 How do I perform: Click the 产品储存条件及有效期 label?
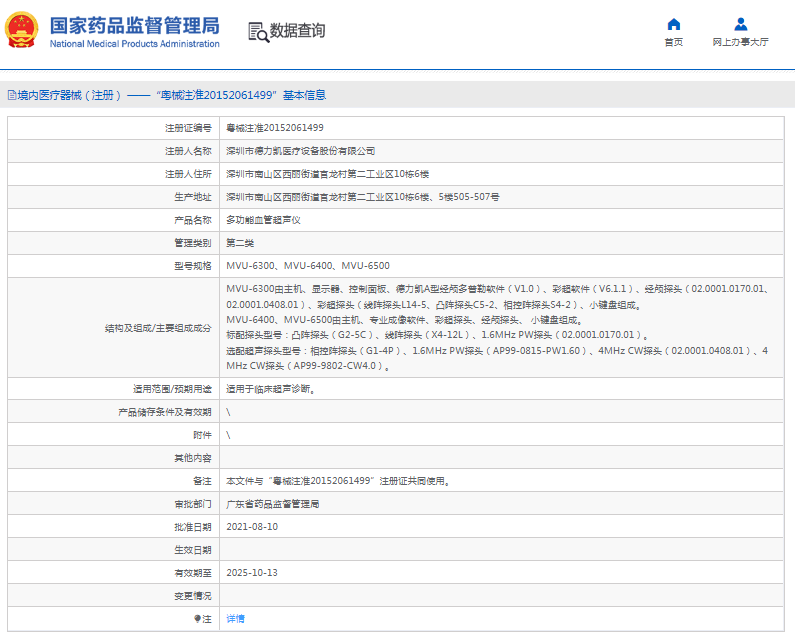coord(165,412)
